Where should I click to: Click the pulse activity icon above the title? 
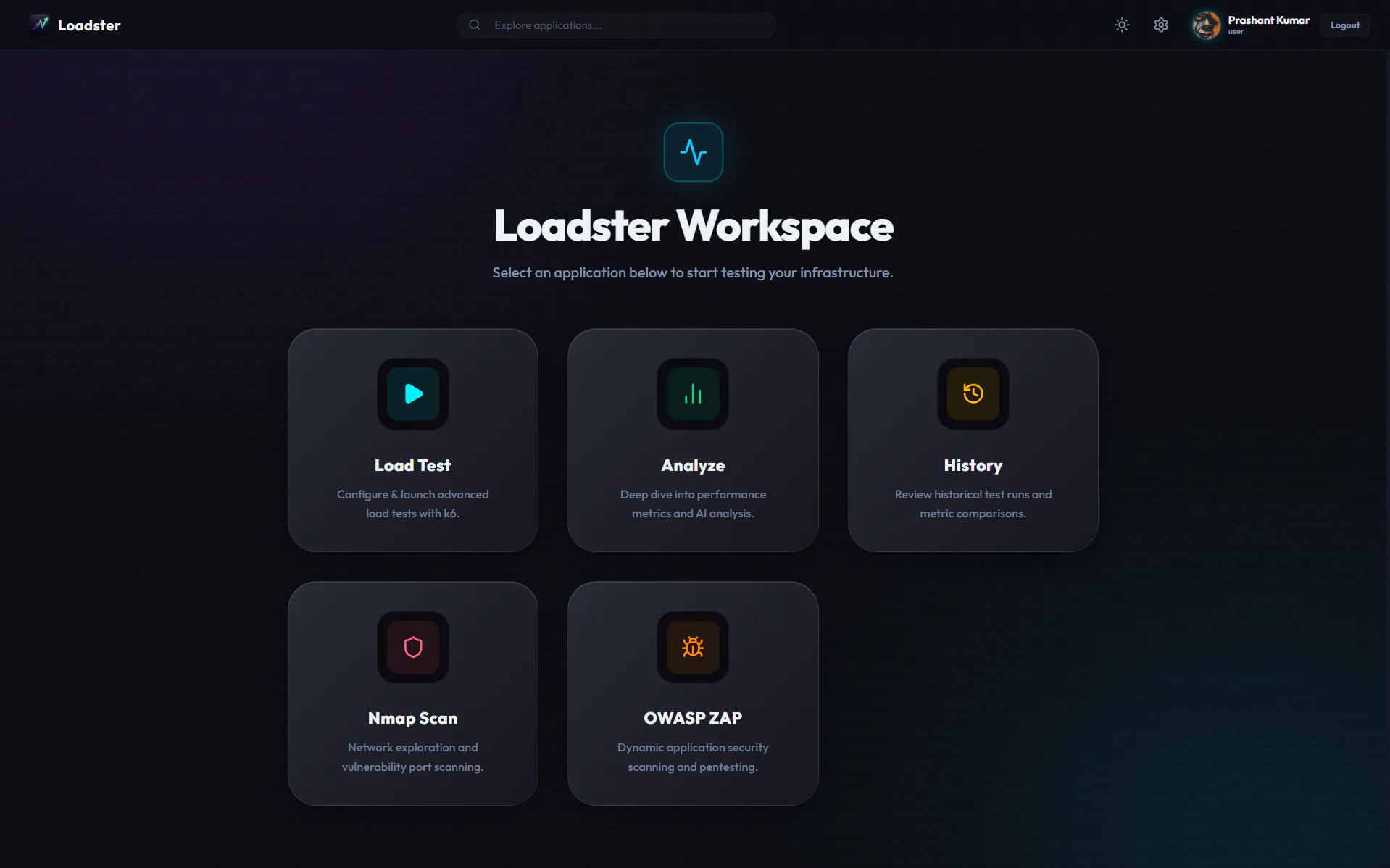(x=694, y=152)
